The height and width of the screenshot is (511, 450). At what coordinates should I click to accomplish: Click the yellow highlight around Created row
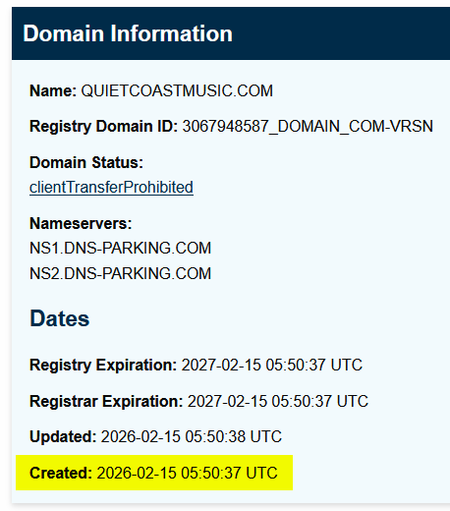click(x=154, y=473)
